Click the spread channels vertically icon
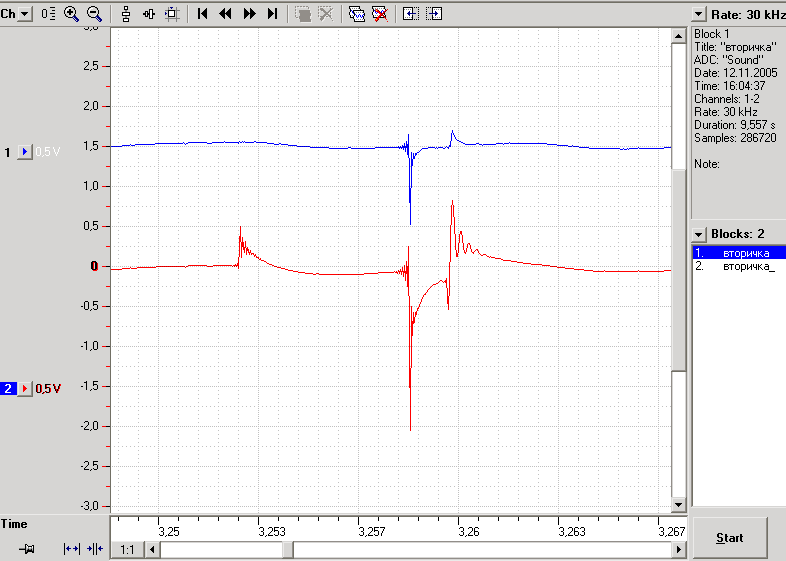The height and width of the screenshot is (561, 786). [x=126, y=14]
